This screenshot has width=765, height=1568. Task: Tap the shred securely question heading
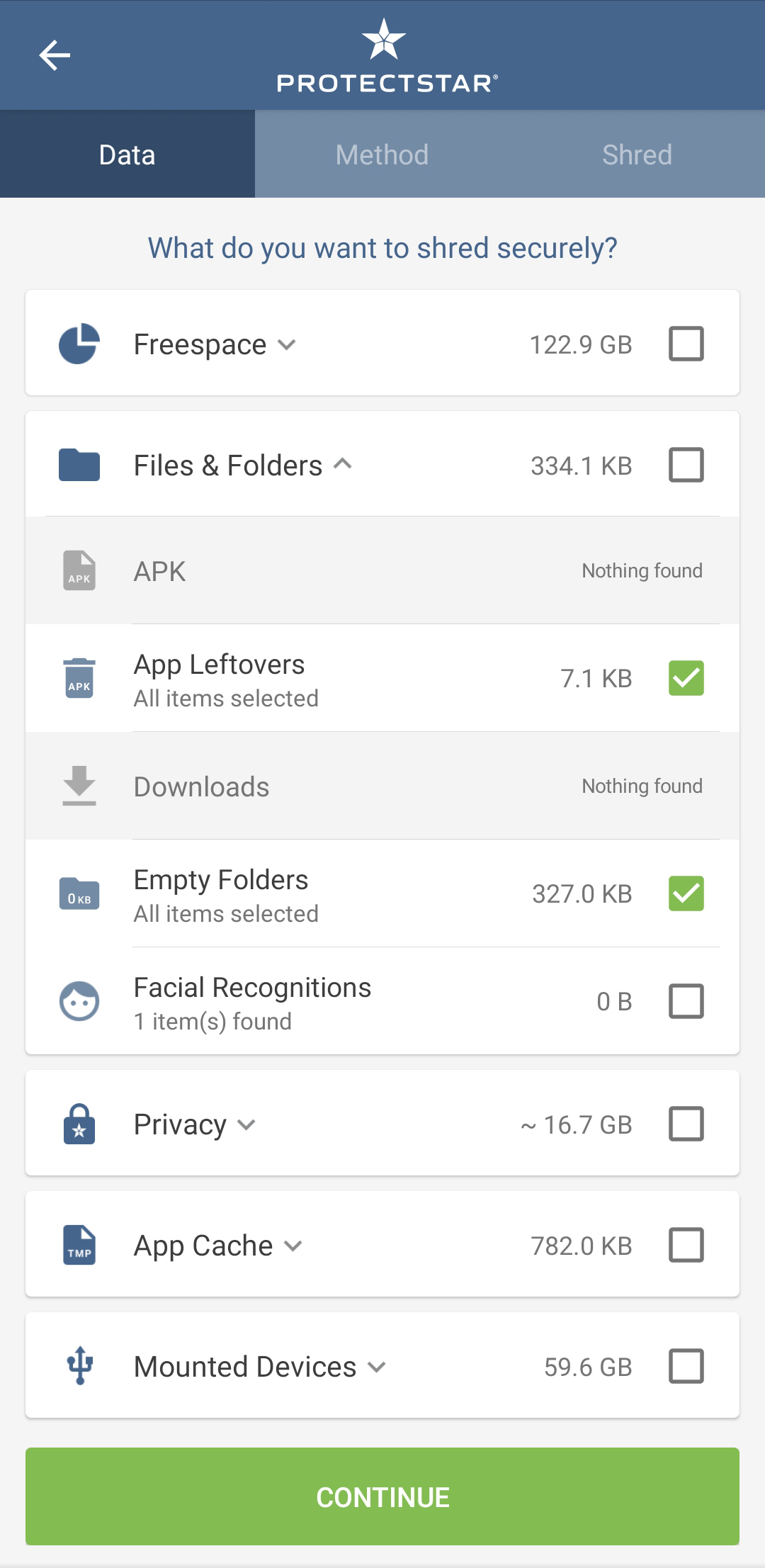pyautogui.click(x=382, y=249)
